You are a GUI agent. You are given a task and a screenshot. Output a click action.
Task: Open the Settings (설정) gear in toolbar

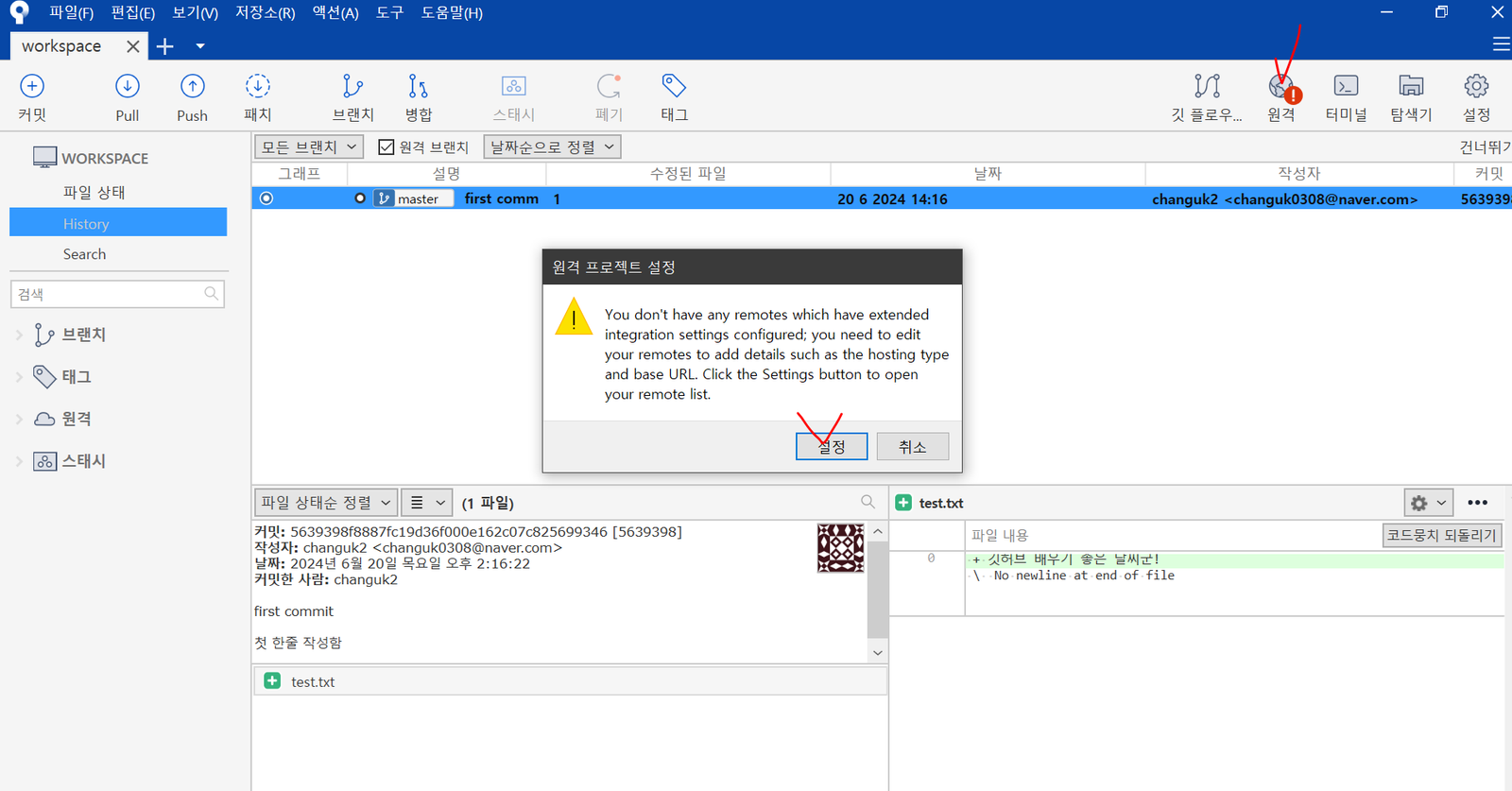[x=1476, y=87]
